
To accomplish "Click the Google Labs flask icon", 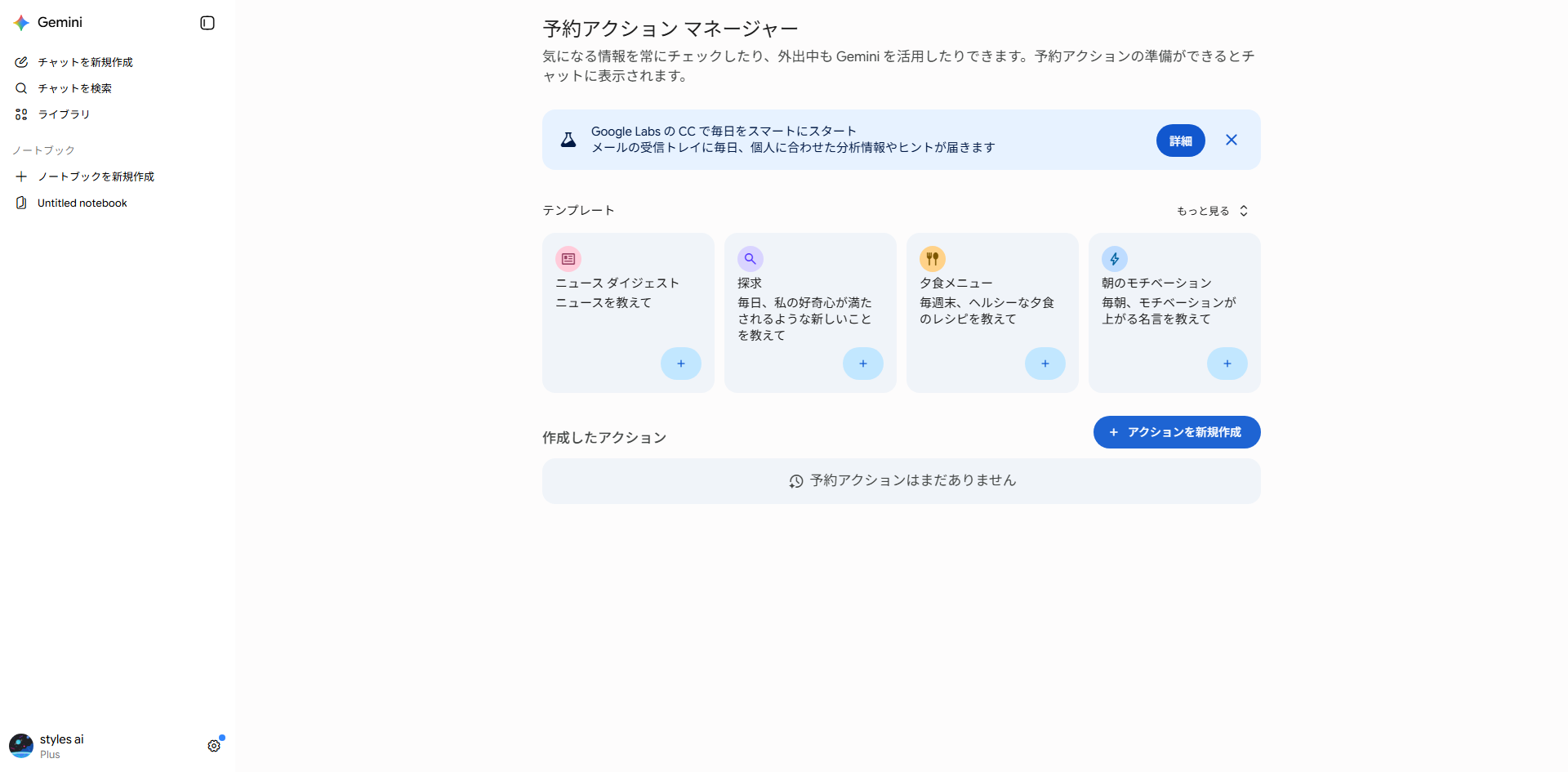I will pyautogui.click(x=568, y=141).
